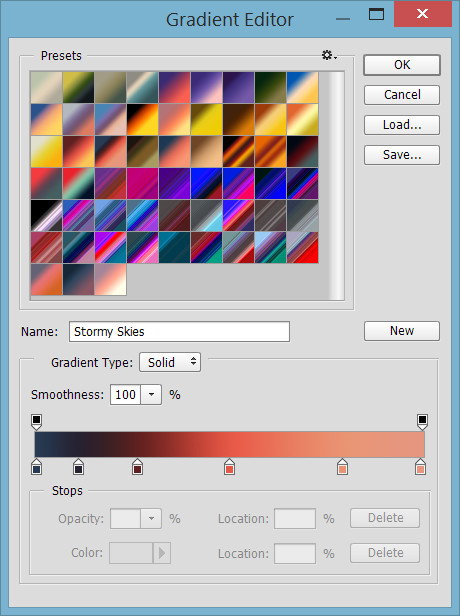
Task: Click the Save... button
Action: tap(402, 155)
